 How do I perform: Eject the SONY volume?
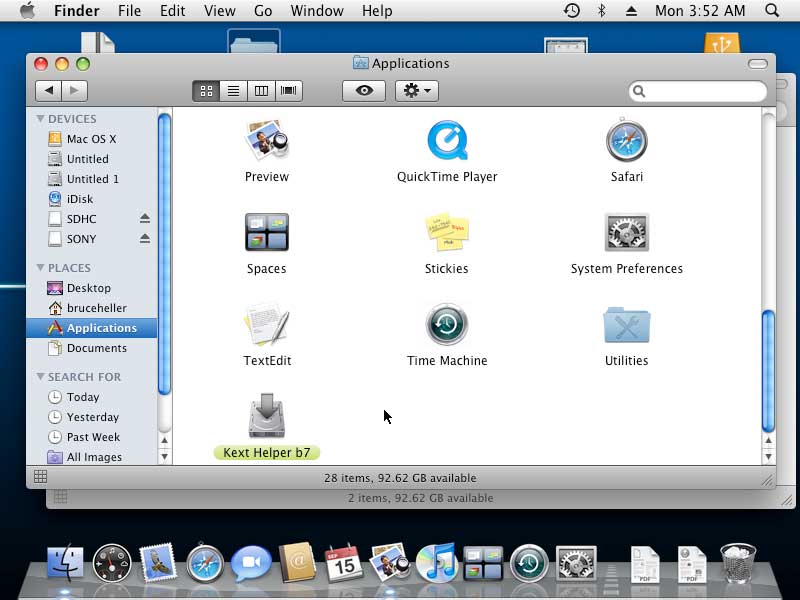pyautogui.click(x=145, y=238)
